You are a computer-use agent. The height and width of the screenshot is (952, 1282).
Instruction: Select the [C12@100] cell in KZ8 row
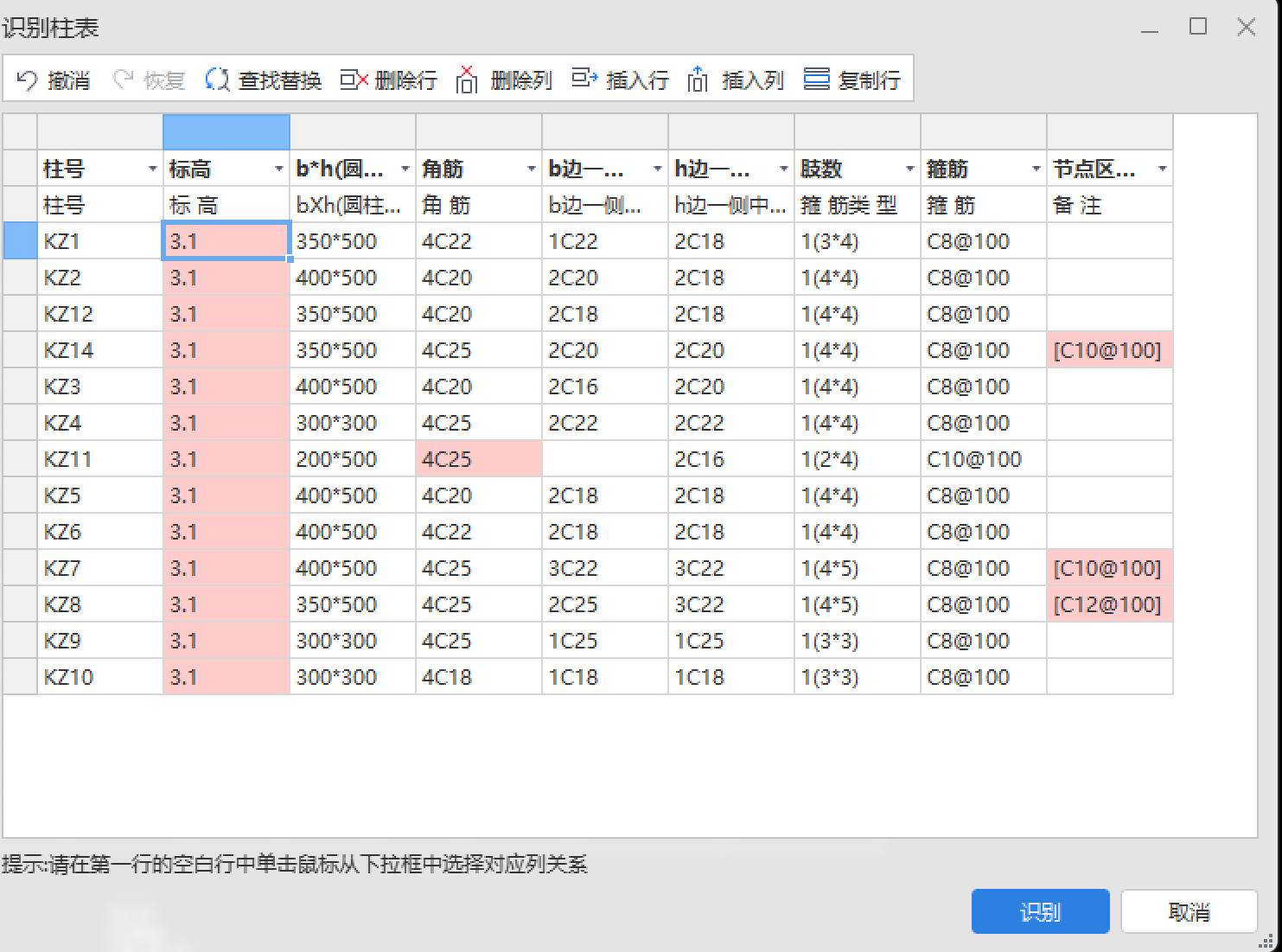1110,604
